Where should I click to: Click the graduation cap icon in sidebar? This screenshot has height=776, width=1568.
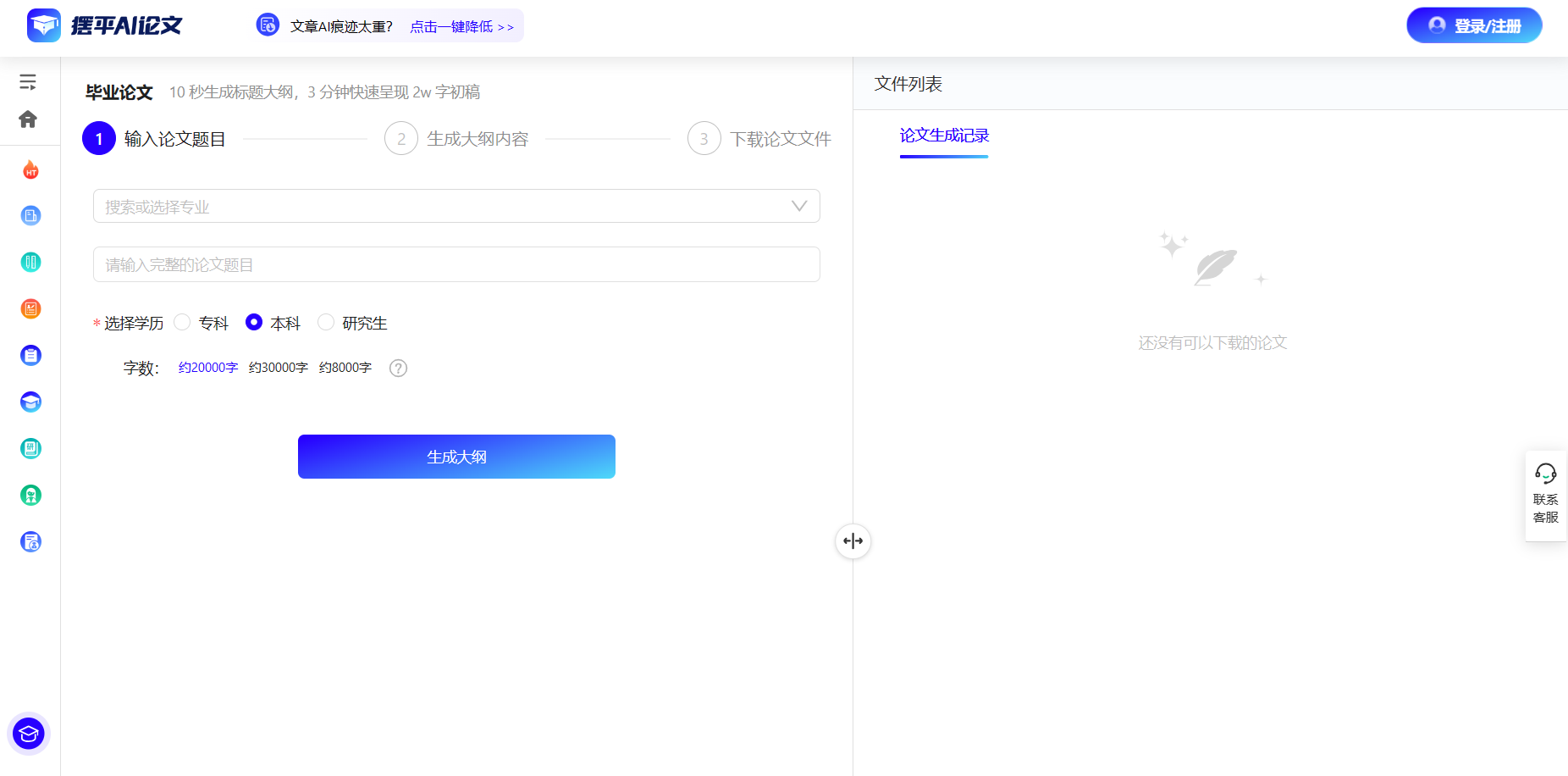point(30,402)
